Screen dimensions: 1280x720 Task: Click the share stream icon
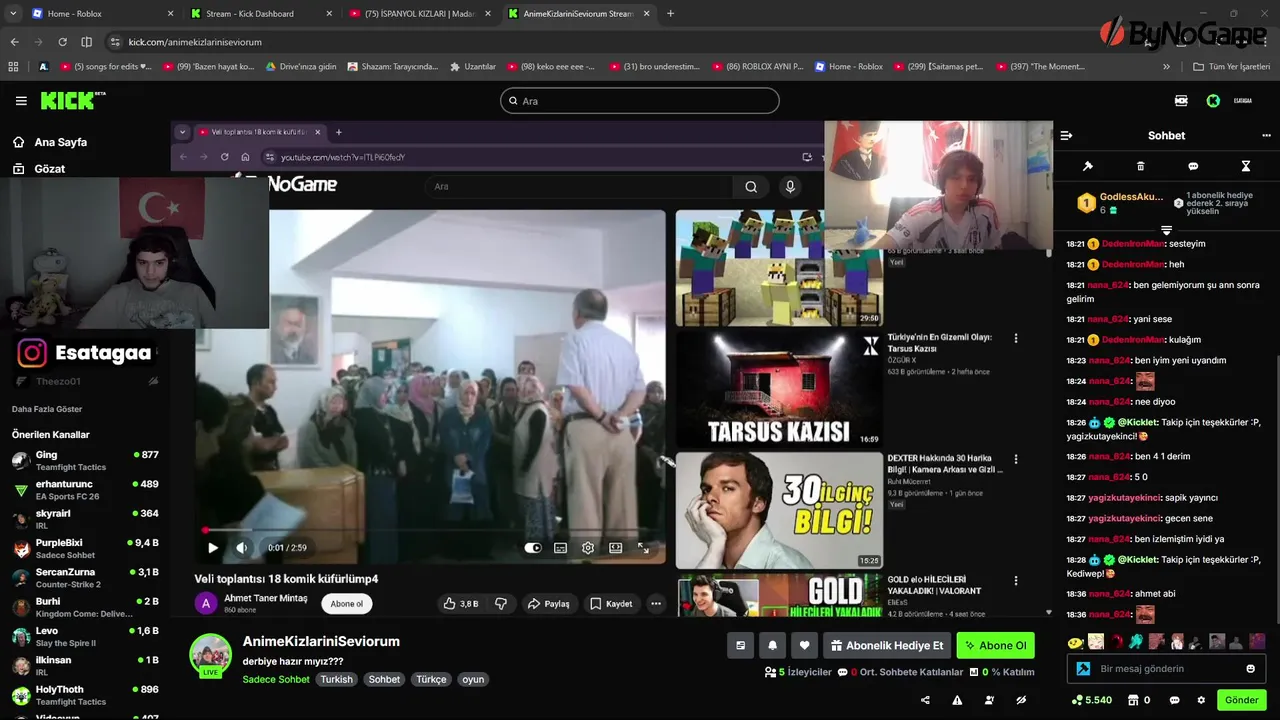coord(925,700)
